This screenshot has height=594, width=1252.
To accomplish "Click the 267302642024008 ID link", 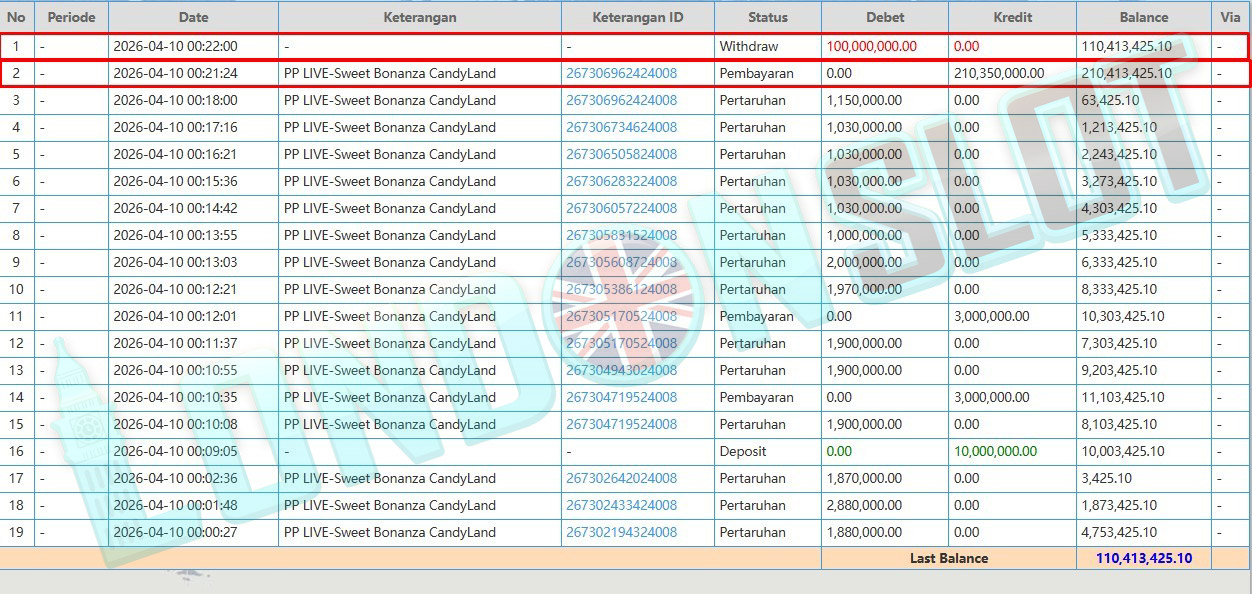I will [621, 478].
